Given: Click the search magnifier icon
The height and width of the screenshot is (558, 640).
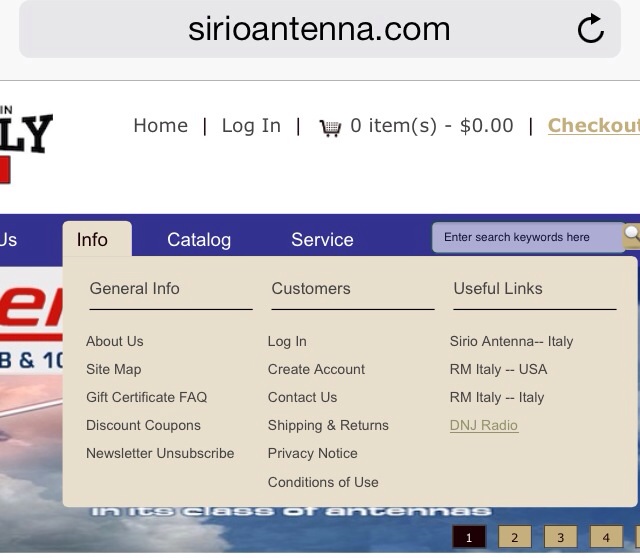Looking at the screenshot, I should (x=632, y=237).
